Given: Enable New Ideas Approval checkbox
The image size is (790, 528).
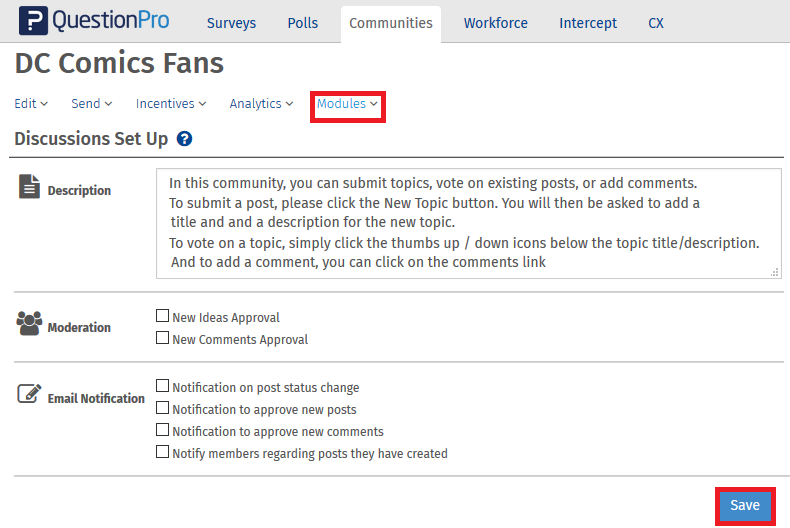Looking at the screenshot, I should (x=163, y=317).
